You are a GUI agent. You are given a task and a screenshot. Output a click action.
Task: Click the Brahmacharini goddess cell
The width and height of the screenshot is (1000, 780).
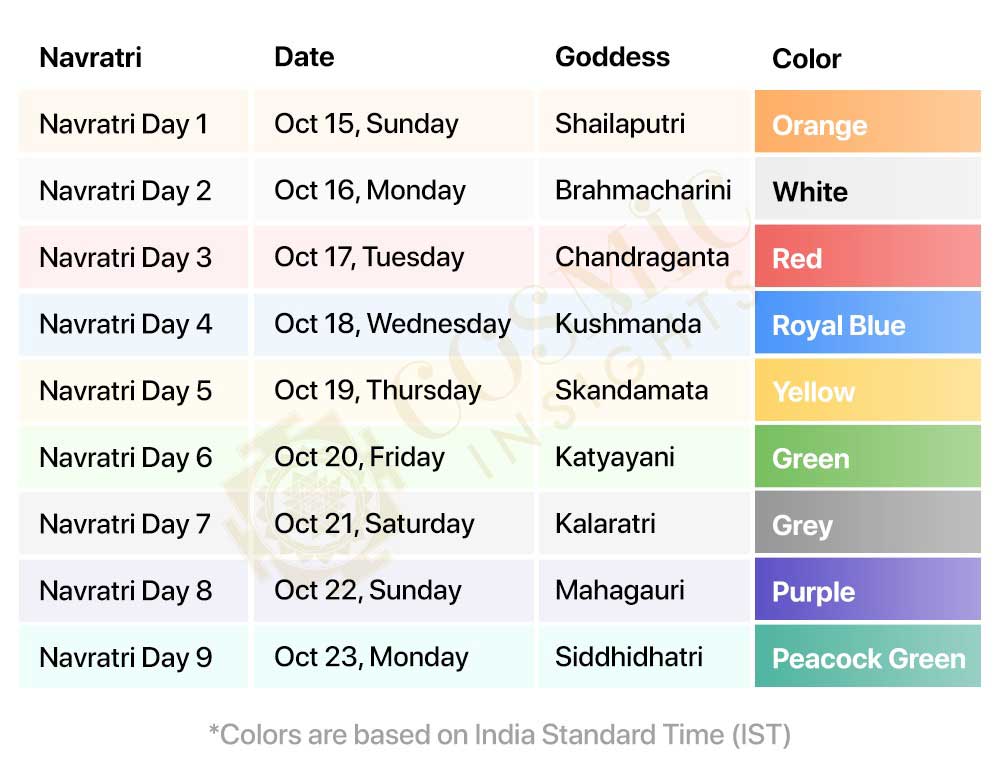click(x=645, y=190)
